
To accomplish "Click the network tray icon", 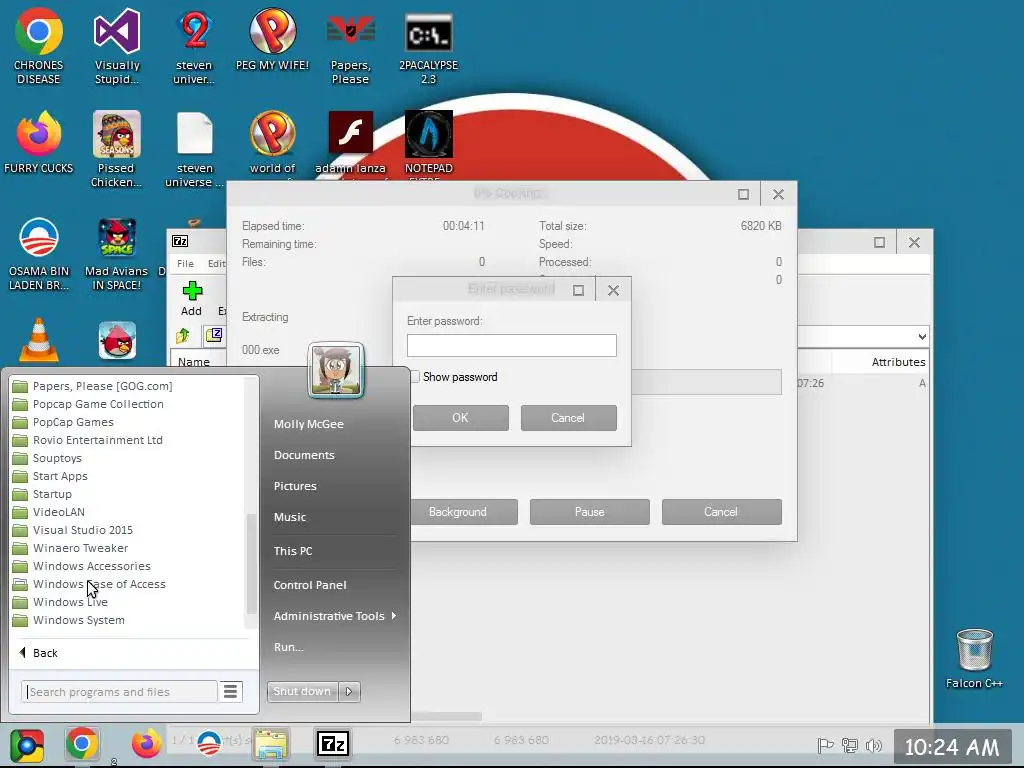I will click(850, 745).
